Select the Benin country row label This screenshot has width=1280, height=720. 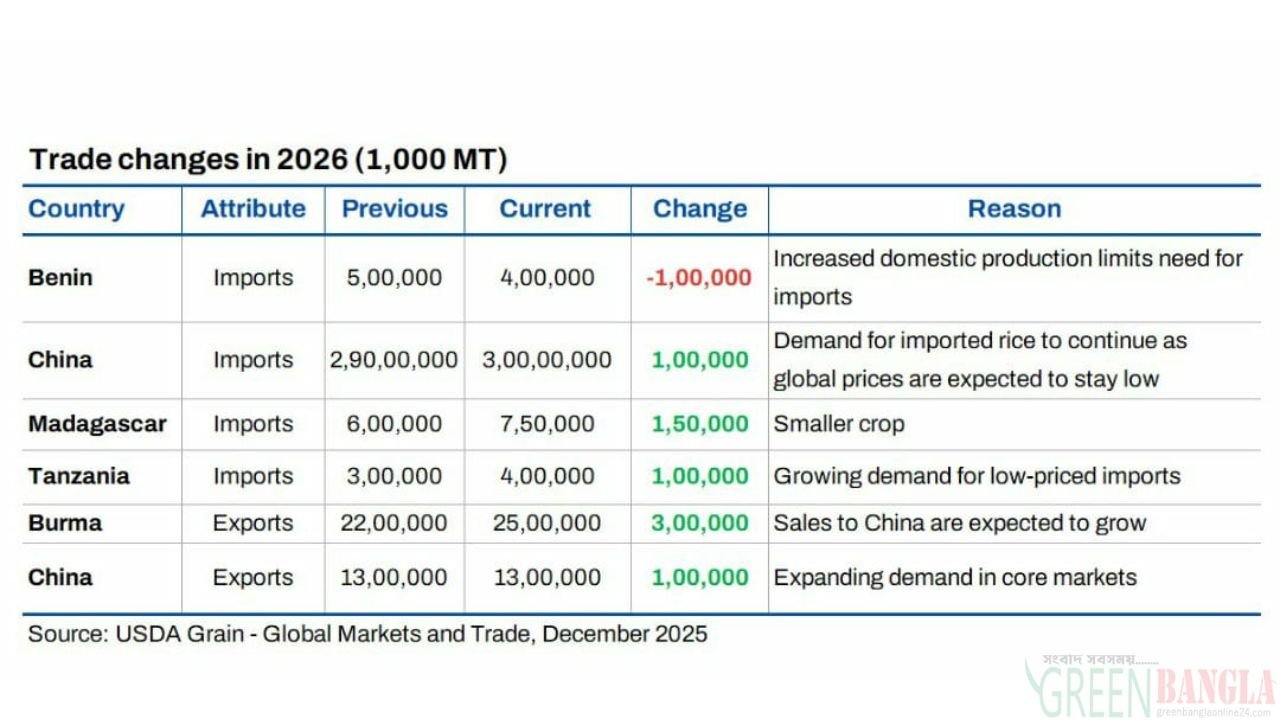click(x=60, y=277)
